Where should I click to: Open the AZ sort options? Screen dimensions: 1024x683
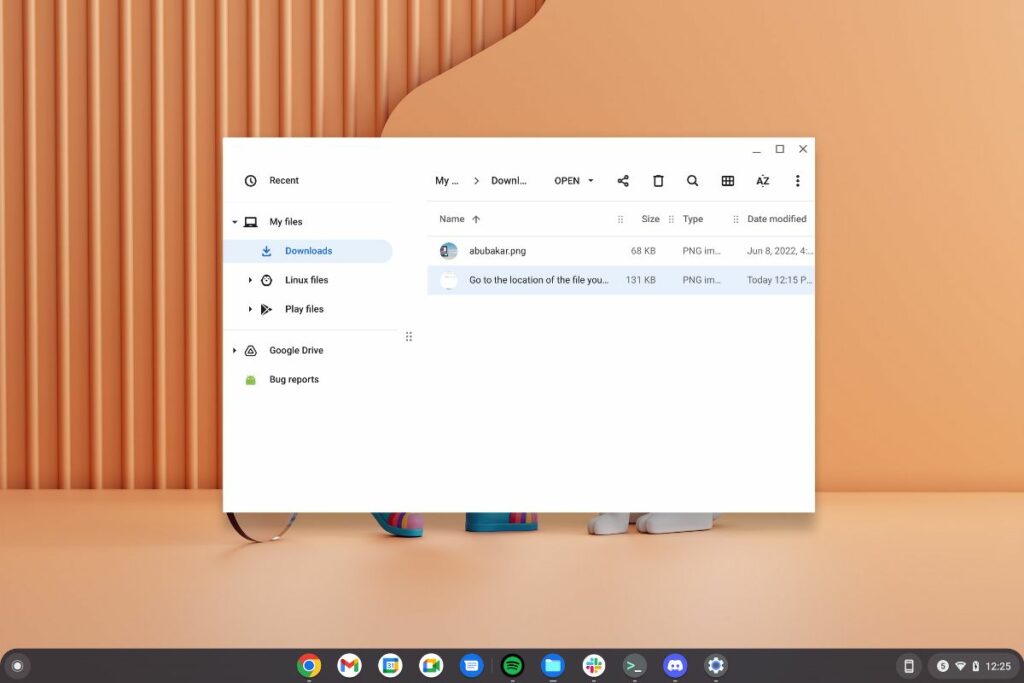762,181
